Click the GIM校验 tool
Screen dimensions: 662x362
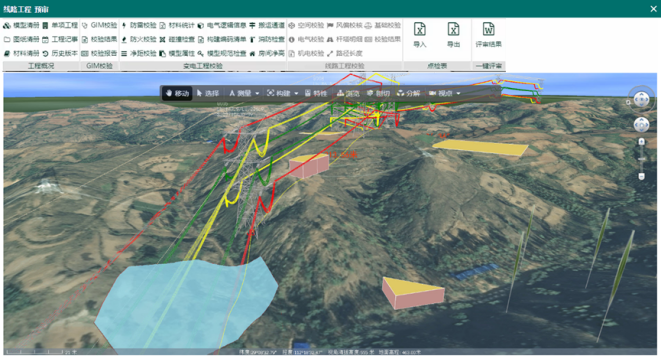click(100, 25)
